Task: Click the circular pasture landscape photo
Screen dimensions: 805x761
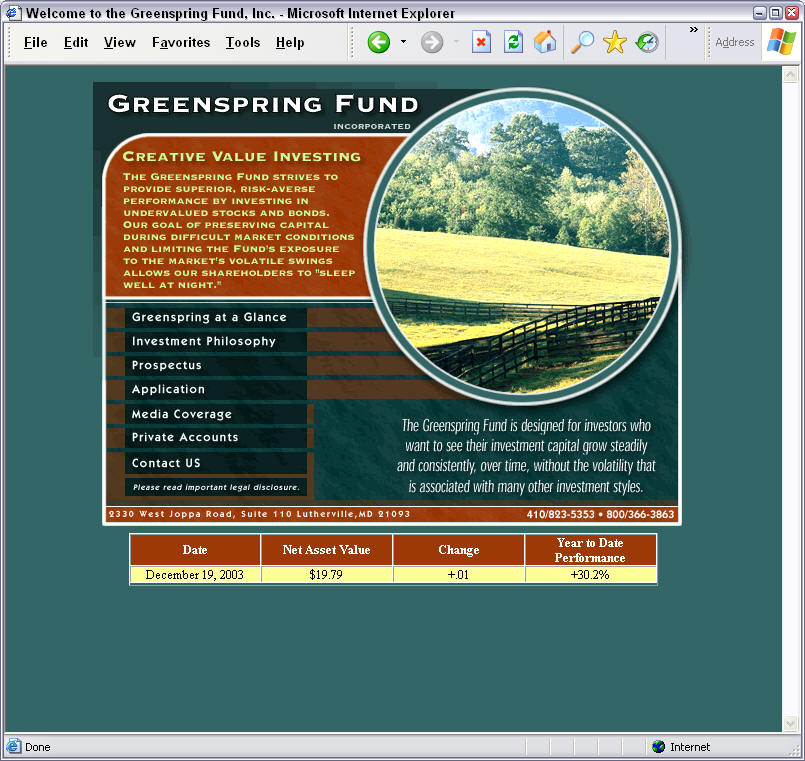Action: coord(522,245)
